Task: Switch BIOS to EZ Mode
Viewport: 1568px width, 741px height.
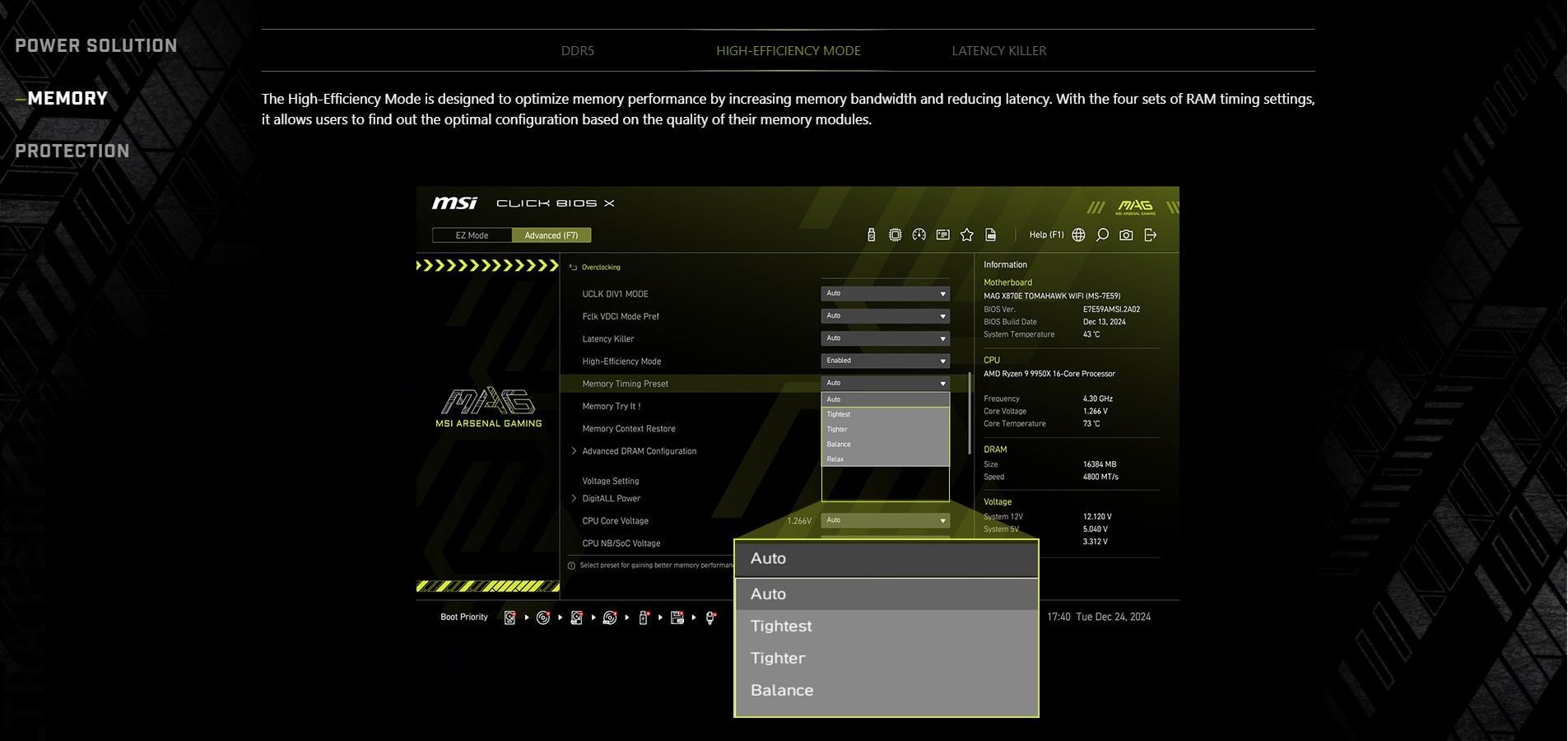Action: [472, 235]
